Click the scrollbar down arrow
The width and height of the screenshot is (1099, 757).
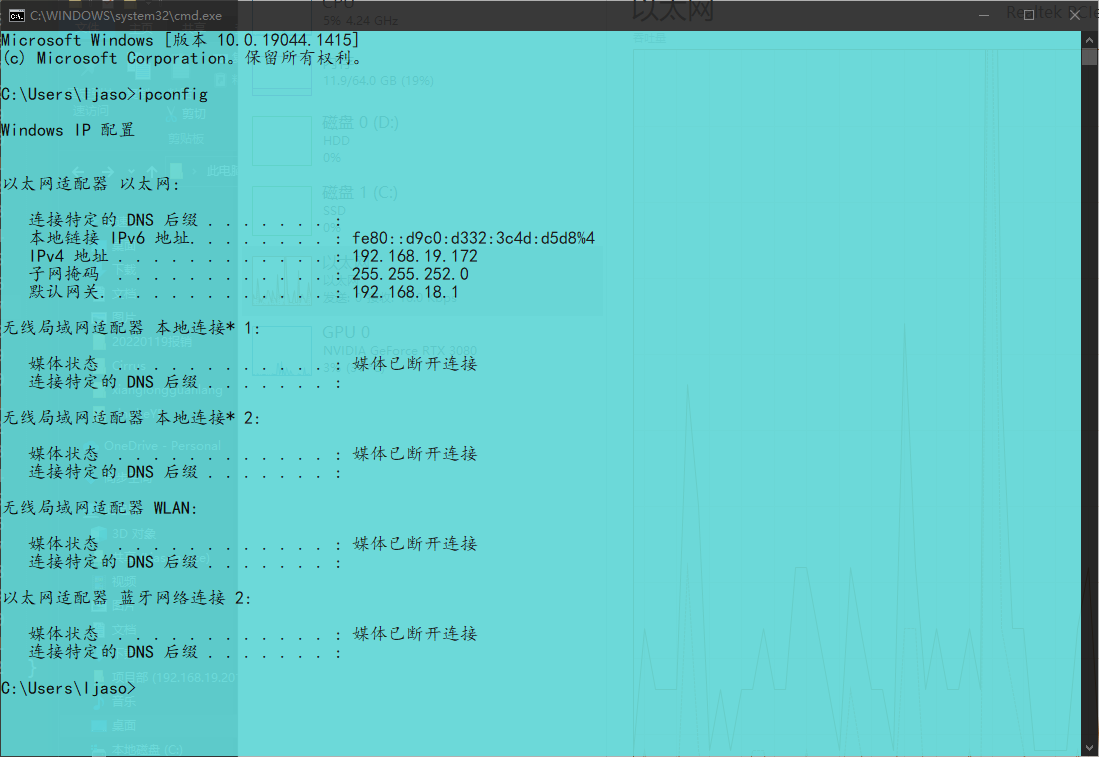pos(1090,747)
